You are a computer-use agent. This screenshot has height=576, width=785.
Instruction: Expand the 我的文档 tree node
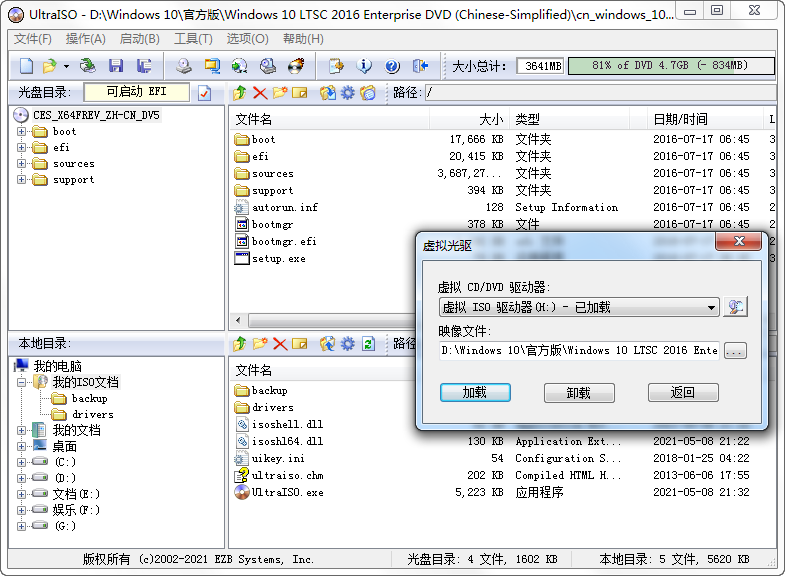coord(21,430)
